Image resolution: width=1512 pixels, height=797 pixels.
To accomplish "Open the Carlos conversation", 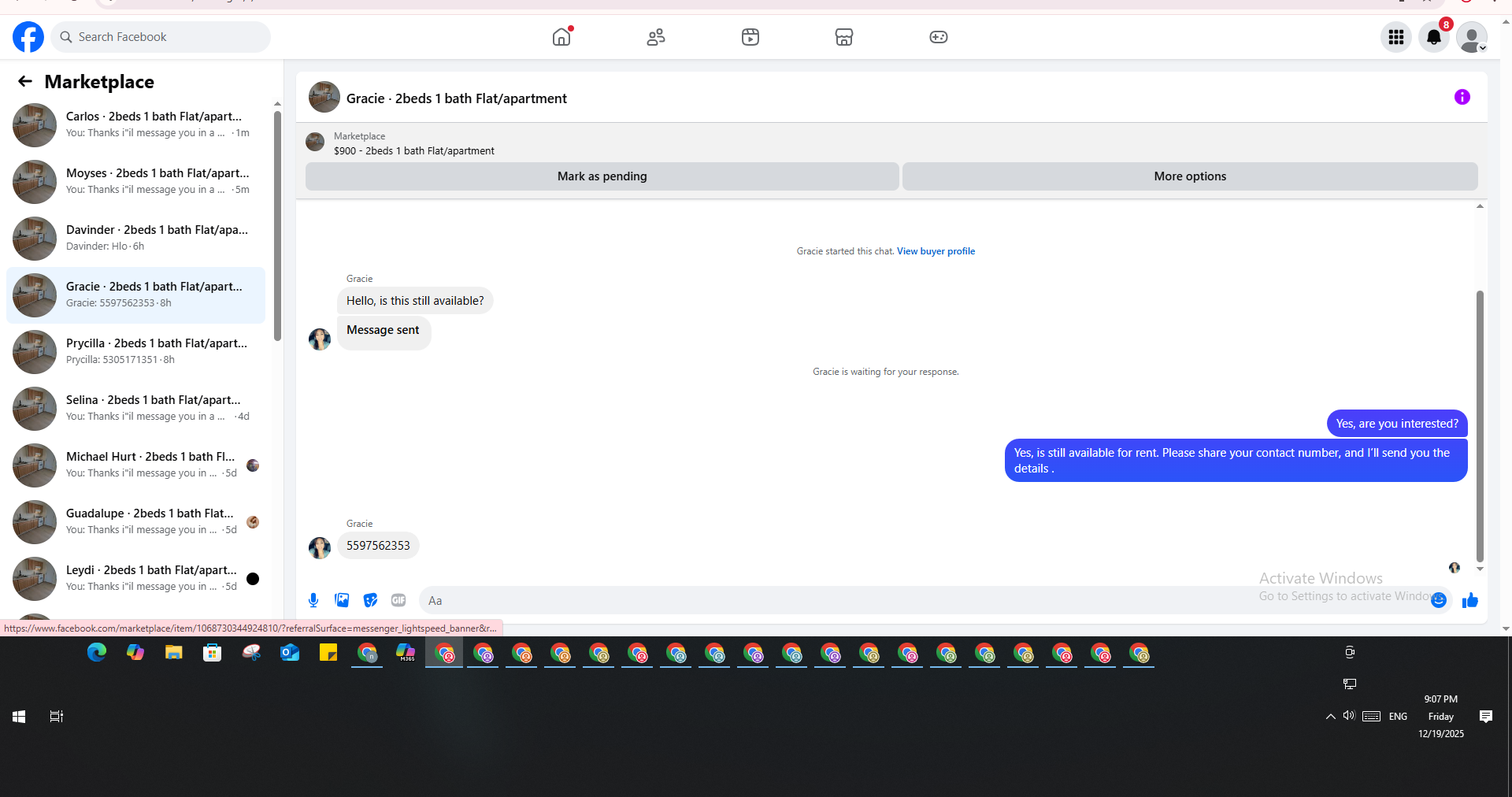I will [x=135, y=124].
